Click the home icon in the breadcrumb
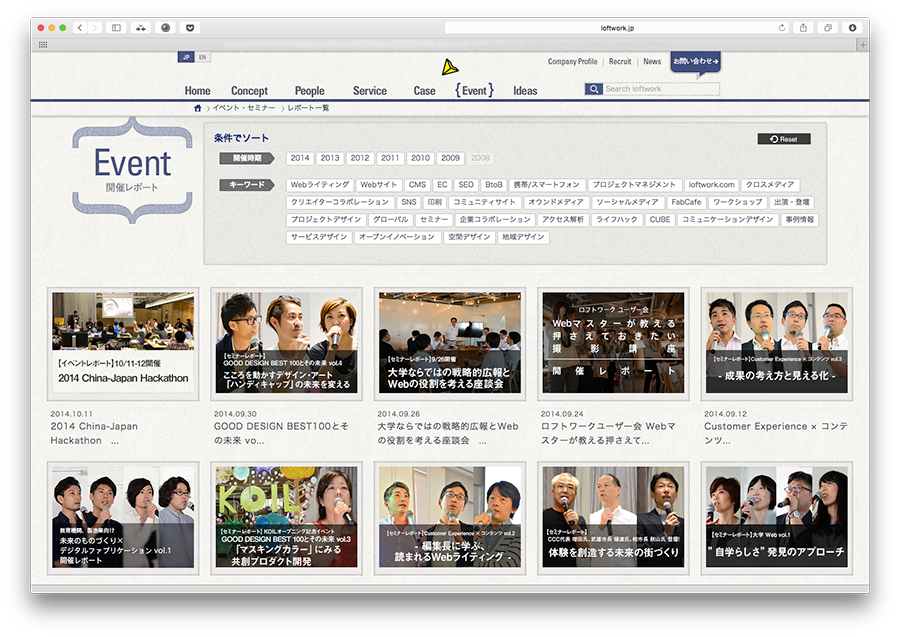This screenshot has width=900, height=637. 198,107
